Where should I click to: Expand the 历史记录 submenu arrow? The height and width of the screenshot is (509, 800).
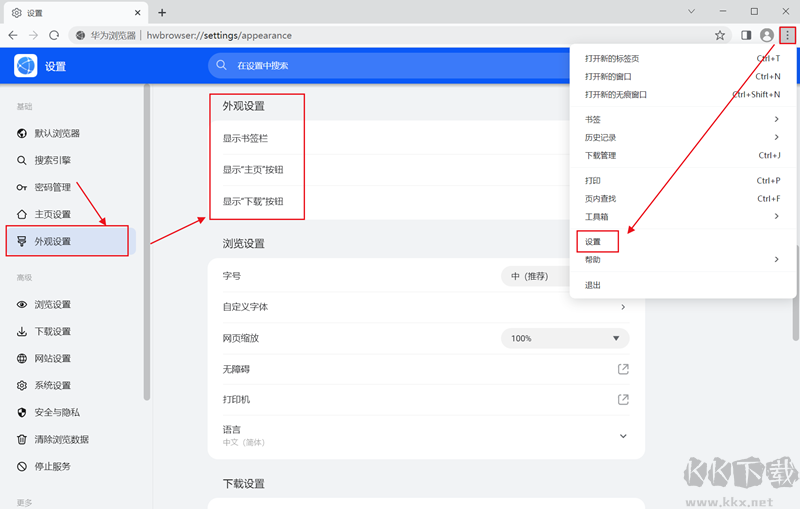(776, 137)
